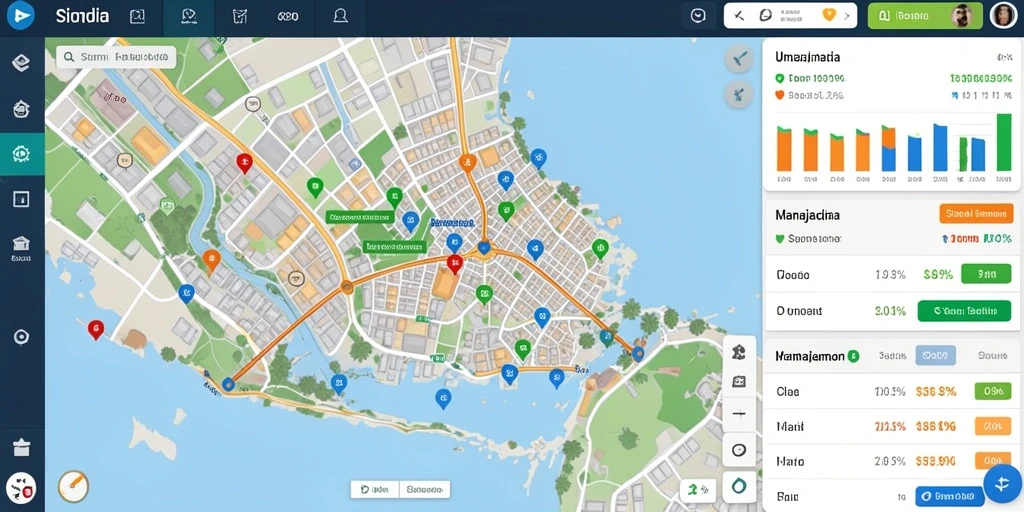The image size is (1024, 512).
Task: Click the orange button in Manajadma panel
Action: [976, 214]
